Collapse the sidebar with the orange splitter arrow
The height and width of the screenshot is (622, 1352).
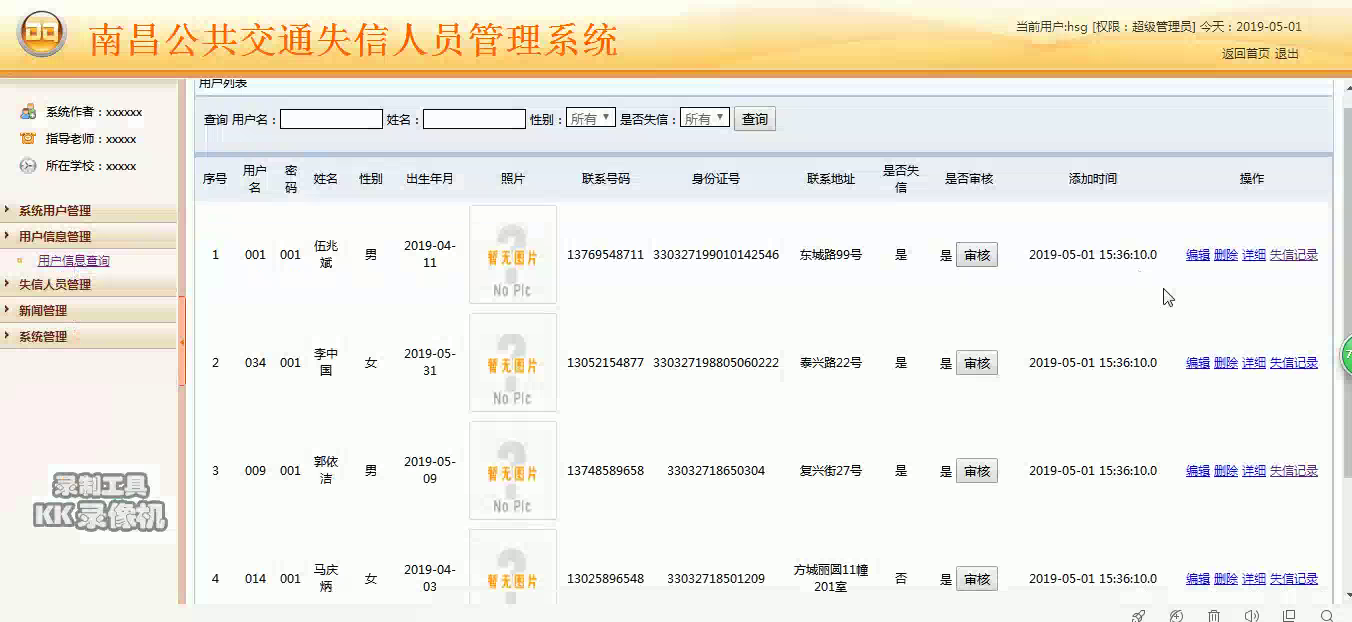click(182, 341)
